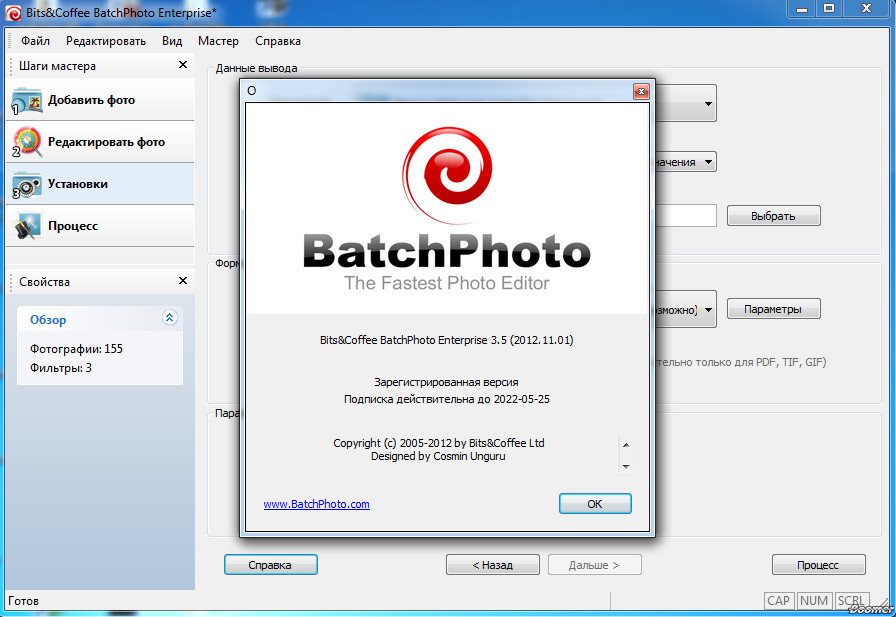Click the Add Photos step icon
The height and width of the screenshot is (617, 896).
27,101
